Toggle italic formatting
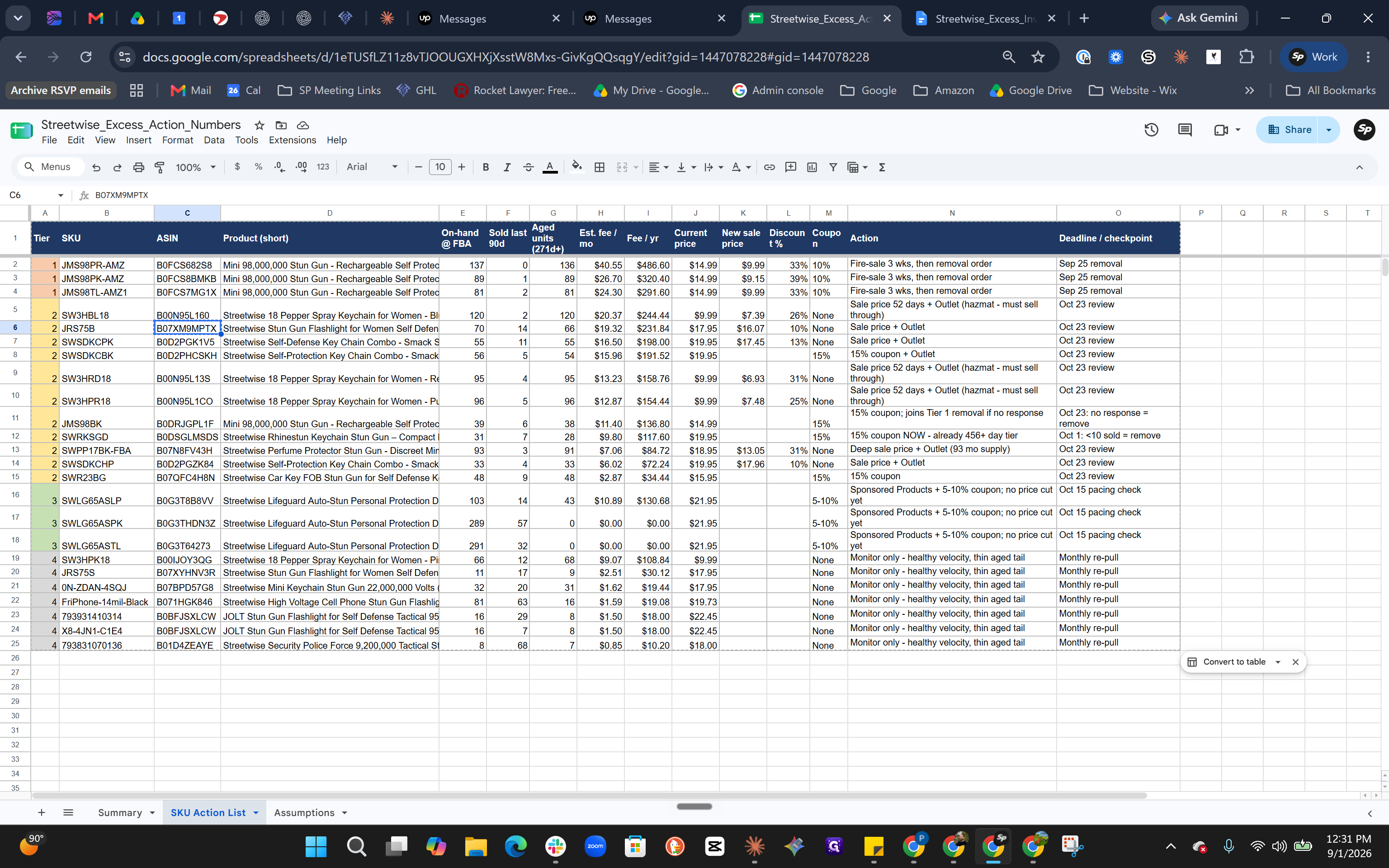This screenshot has width=1389, height=868. pyautogui.click(x=507, y=167)
